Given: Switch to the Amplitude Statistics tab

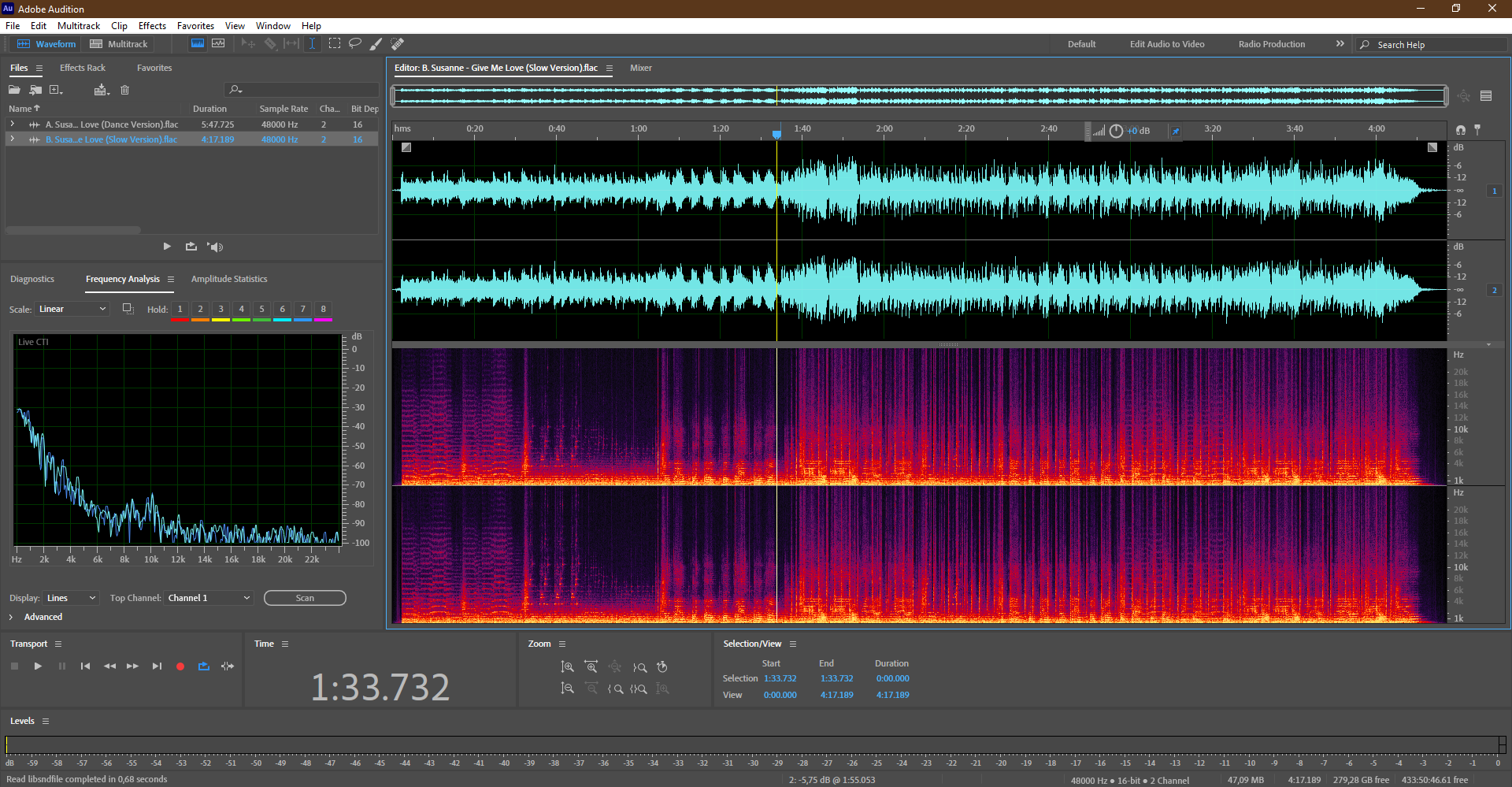Looking at the screenshot, I should (x=228, y=279).
